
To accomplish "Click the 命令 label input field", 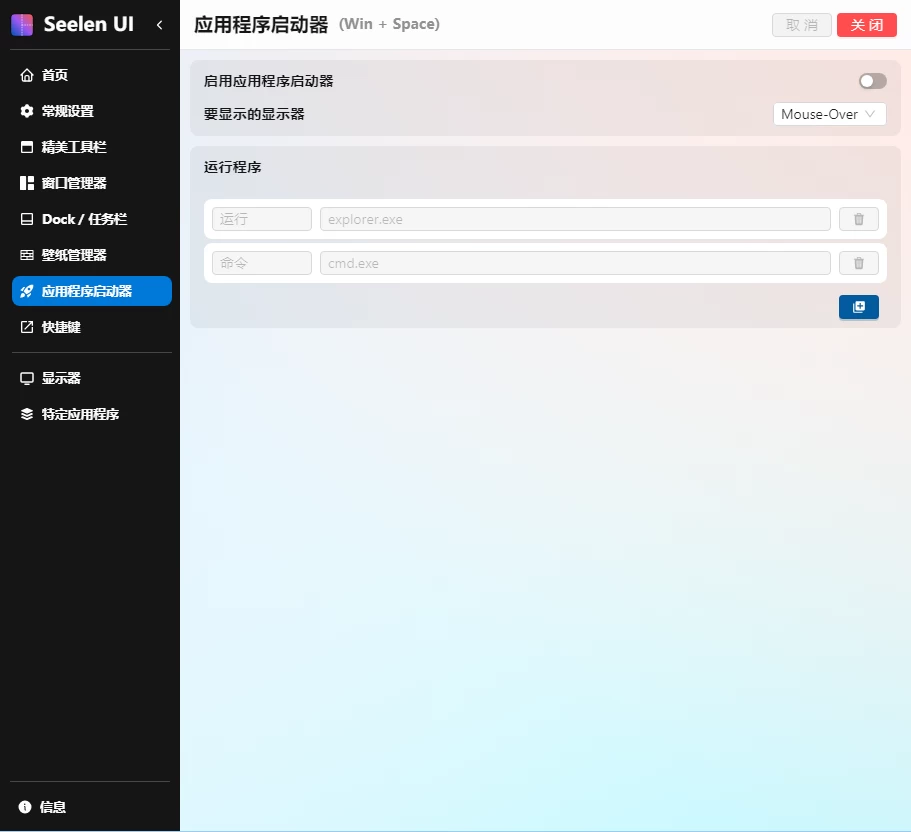I will (x=262, y=263).
